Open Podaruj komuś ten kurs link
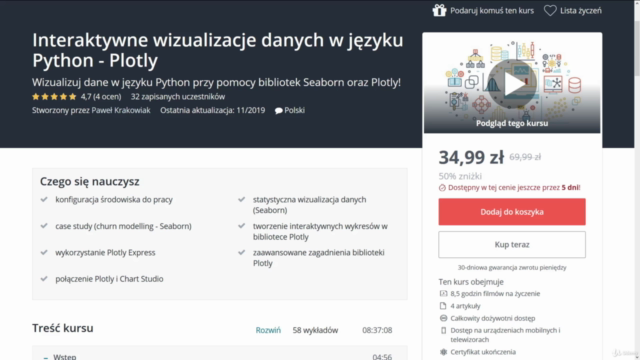The image size is (640, 360). point(492,11)
